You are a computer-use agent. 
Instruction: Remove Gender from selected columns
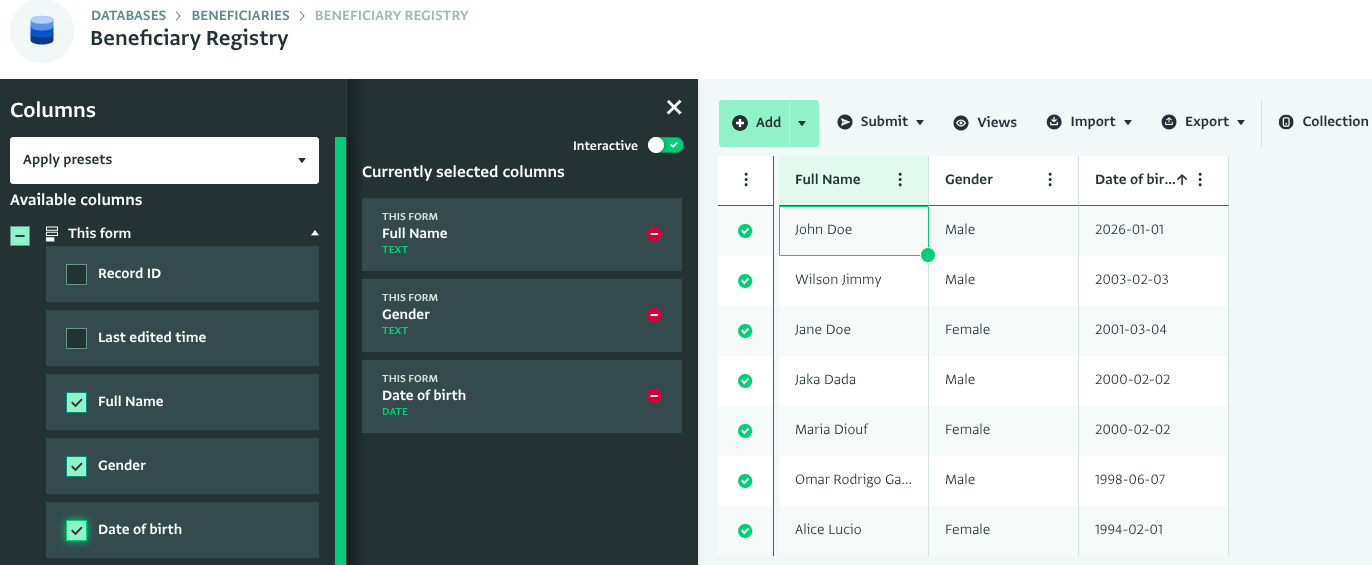tap(654, 315)
